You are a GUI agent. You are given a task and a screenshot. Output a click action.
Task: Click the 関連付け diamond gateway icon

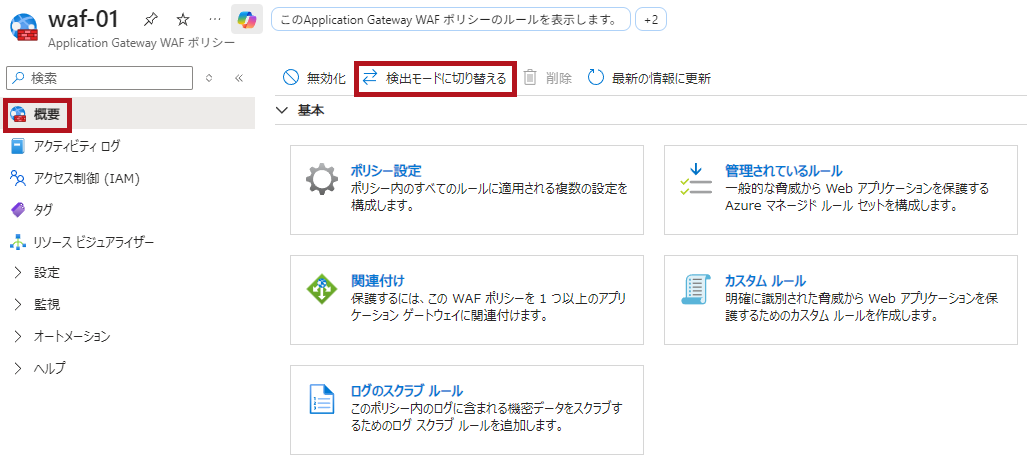[x=322, y=289]
